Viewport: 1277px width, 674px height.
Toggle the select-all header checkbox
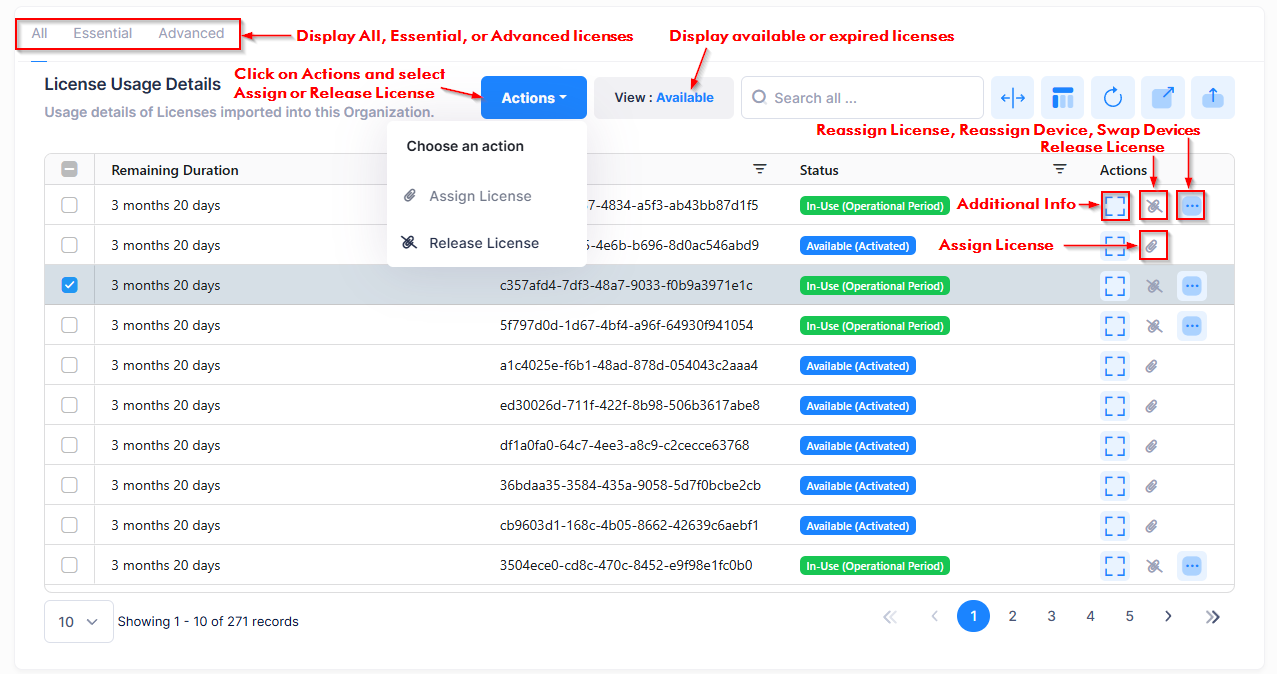coord(69,170)
